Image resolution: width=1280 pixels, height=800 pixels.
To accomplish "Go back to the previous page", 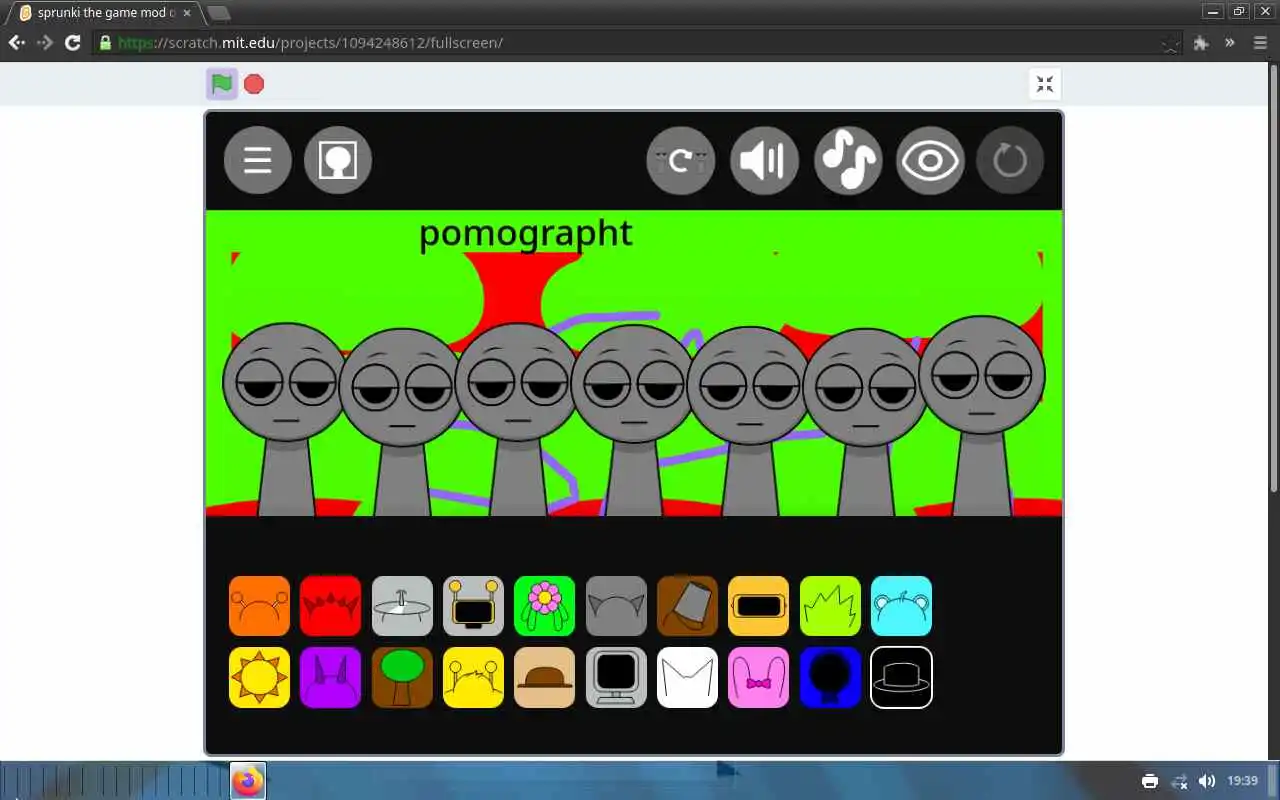I will click(x=17, y=43).
